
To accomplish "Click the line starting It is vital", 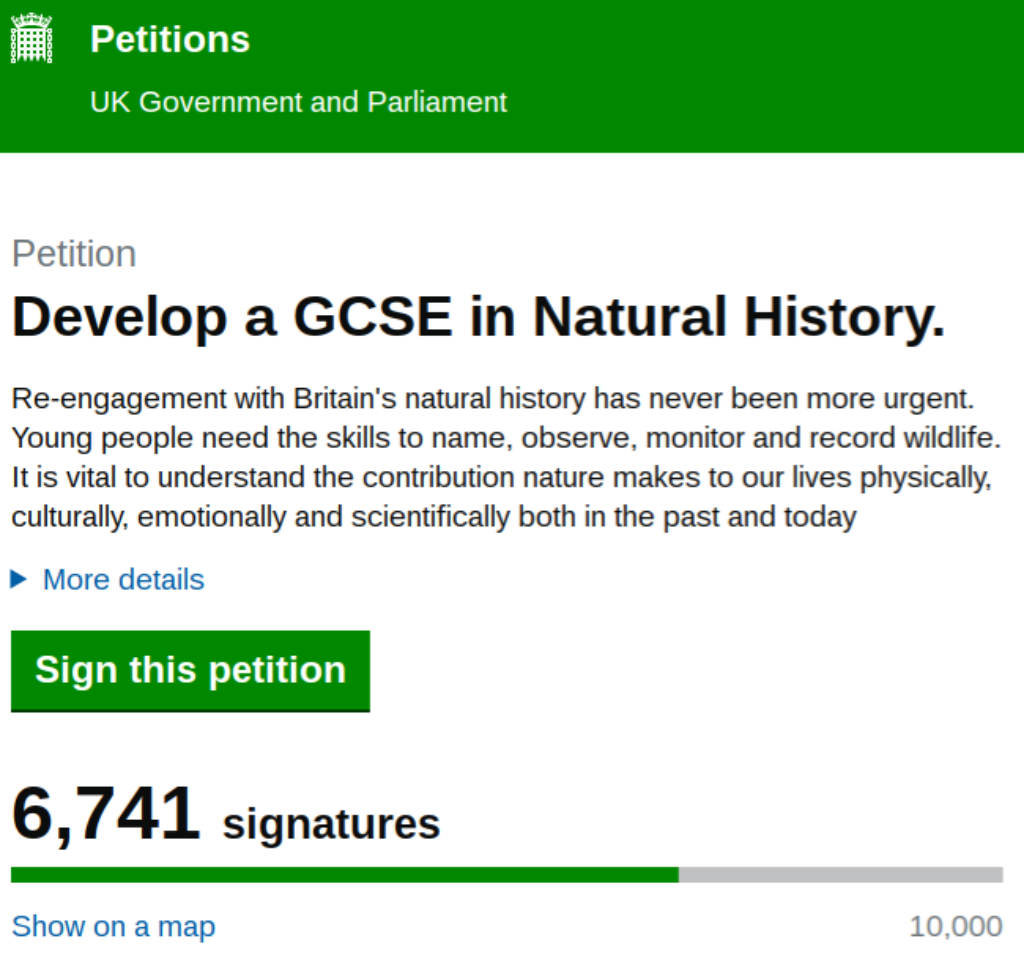I will (500, 477).
